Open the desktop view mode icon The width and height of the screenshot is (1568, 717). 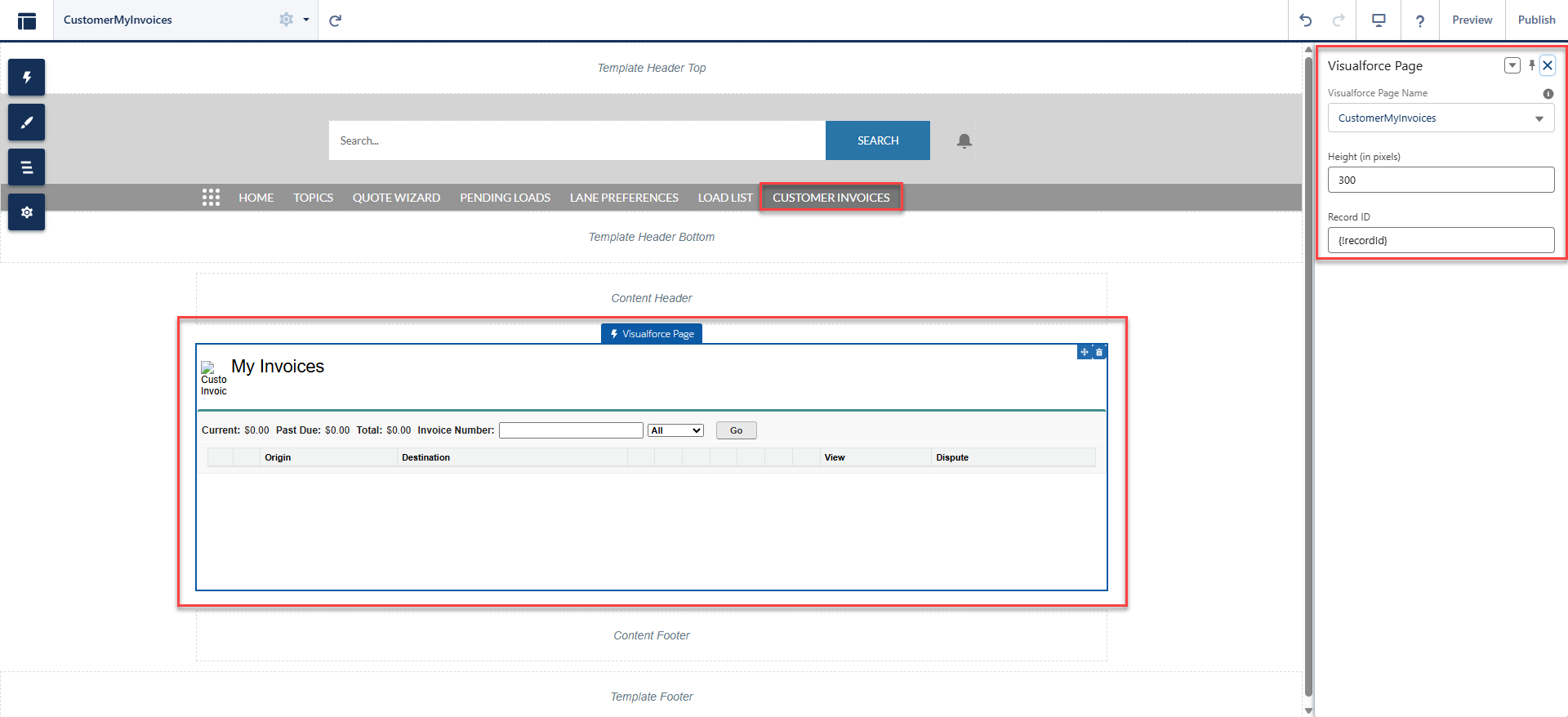click(x=1379, y=20)
